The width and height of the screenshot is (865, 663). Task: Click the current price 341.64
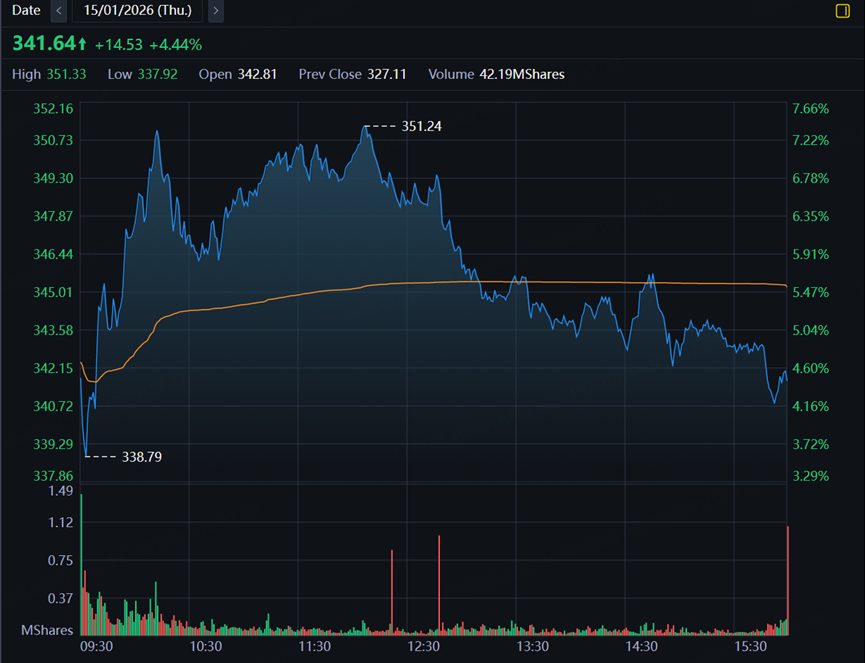[x=44, y=43]
